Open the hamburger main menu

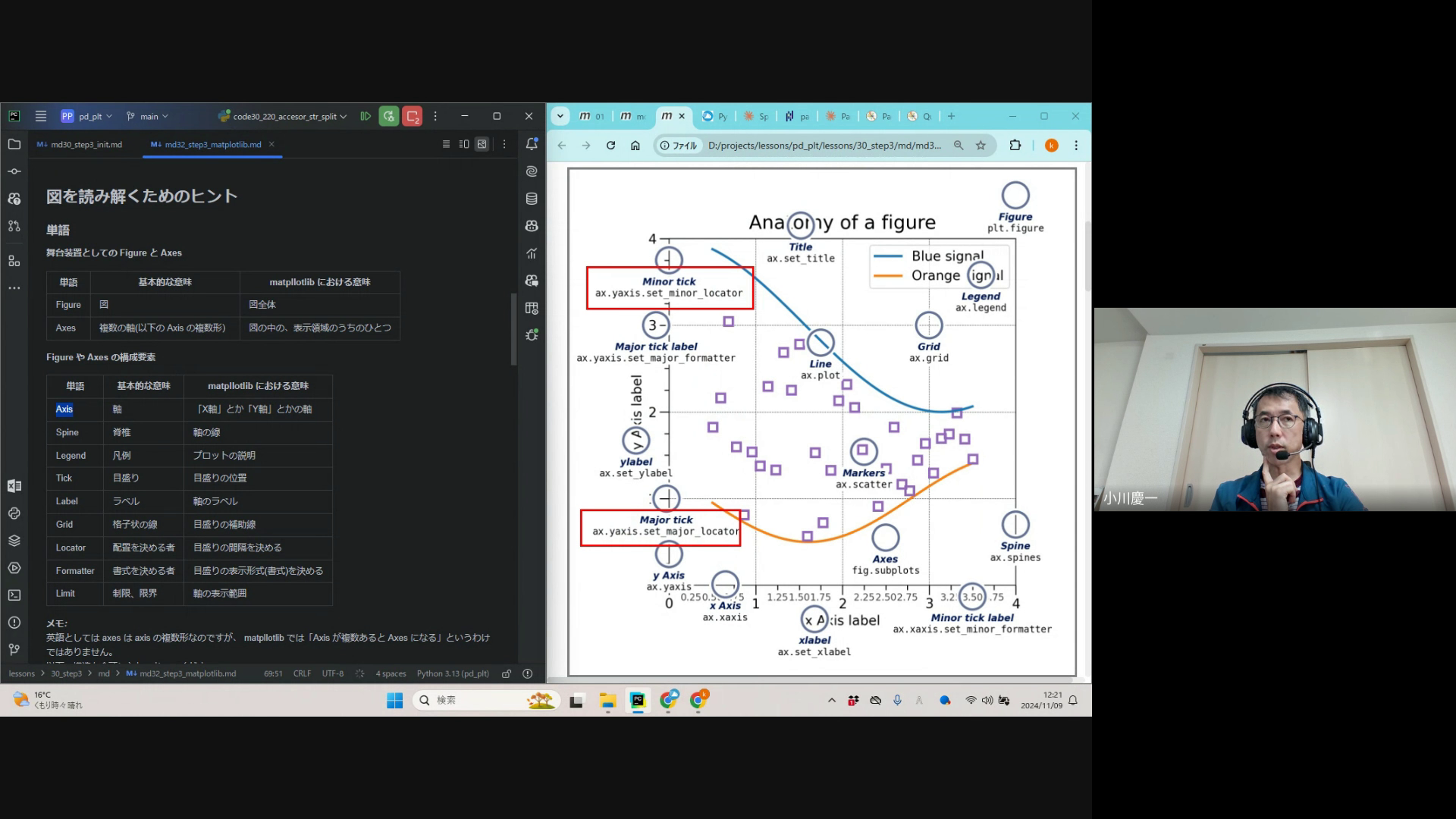(41, 116)
